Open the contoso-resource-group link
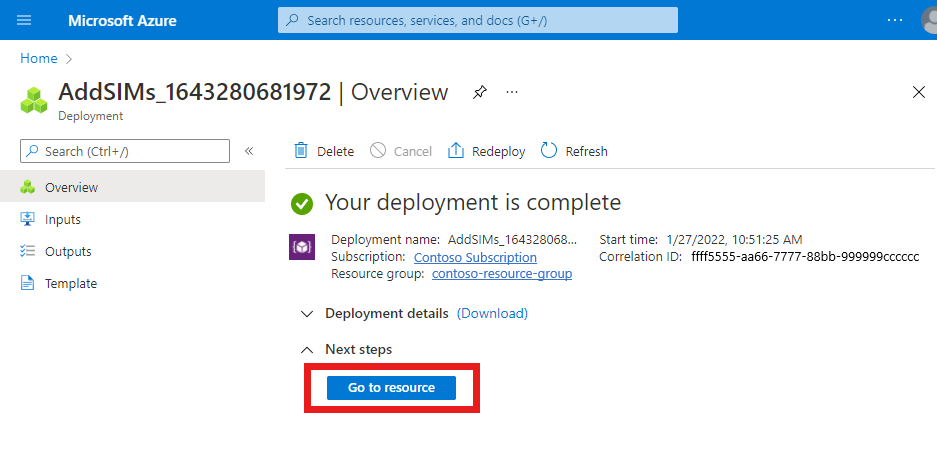 [x=502, y=273]
